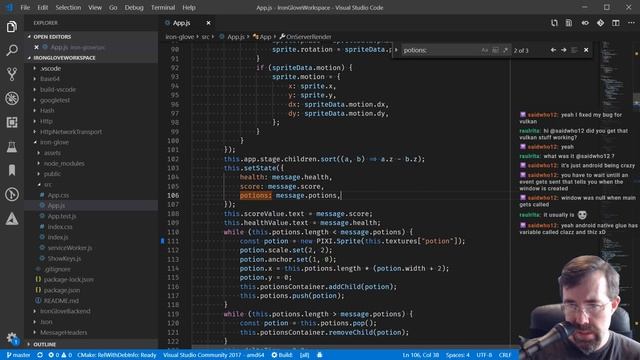
Task: Toggle Match Case in find widget
Action: pyautogui.click(x=484, y=50)
